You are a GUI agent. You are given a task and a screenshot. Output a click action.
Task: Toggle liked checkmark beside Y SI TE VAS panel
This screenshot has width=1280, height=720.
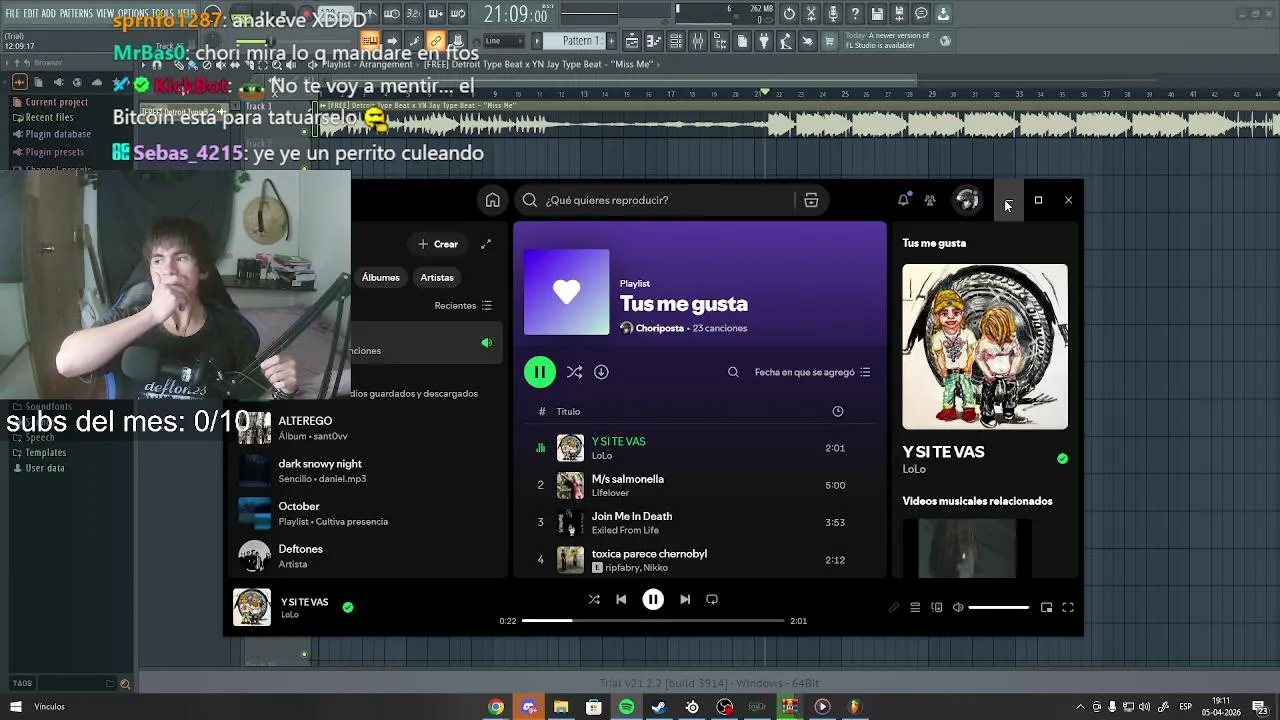(x=1062, y=459)
